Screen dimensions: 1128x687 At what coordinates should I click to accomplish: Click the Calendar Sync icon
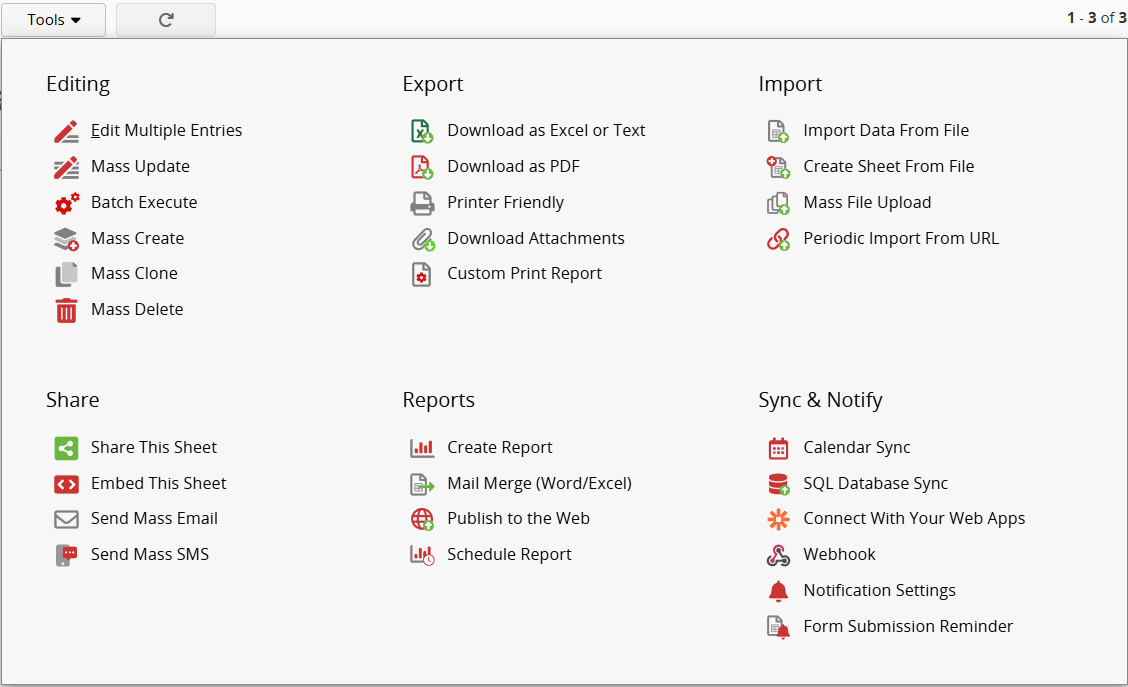(778, 448)
